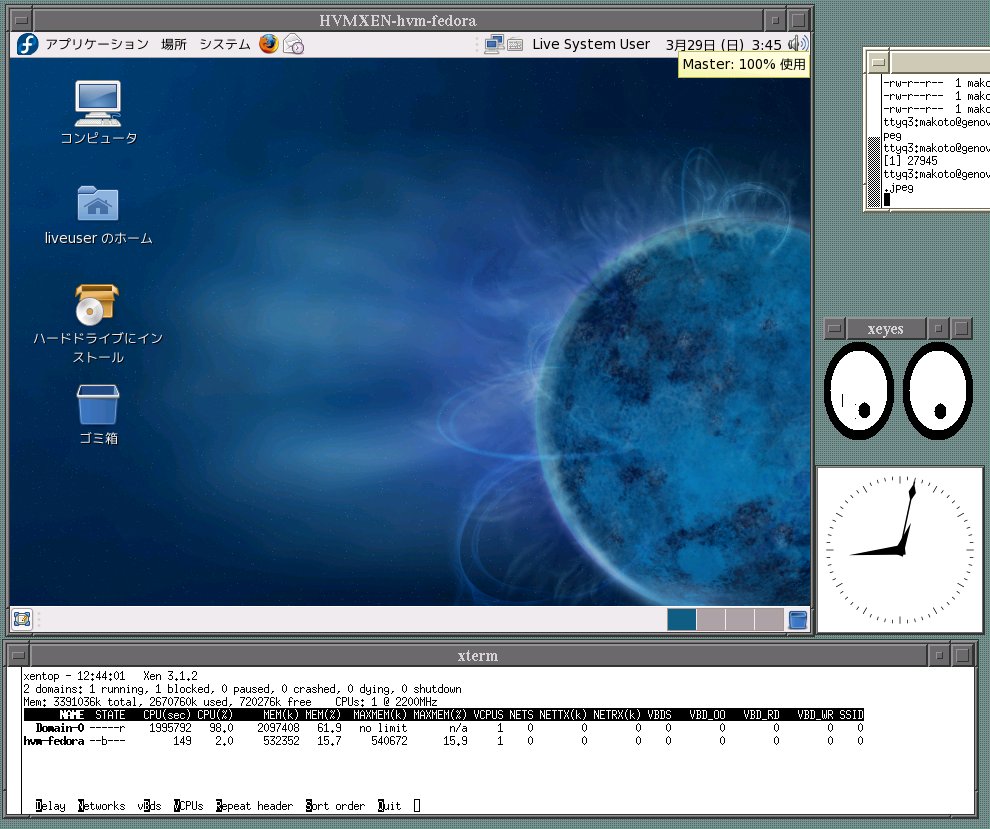This screenshot has width=990, height=829.
Task: Click the [1] 27945 line in terminal
Action: click(910, 161)
